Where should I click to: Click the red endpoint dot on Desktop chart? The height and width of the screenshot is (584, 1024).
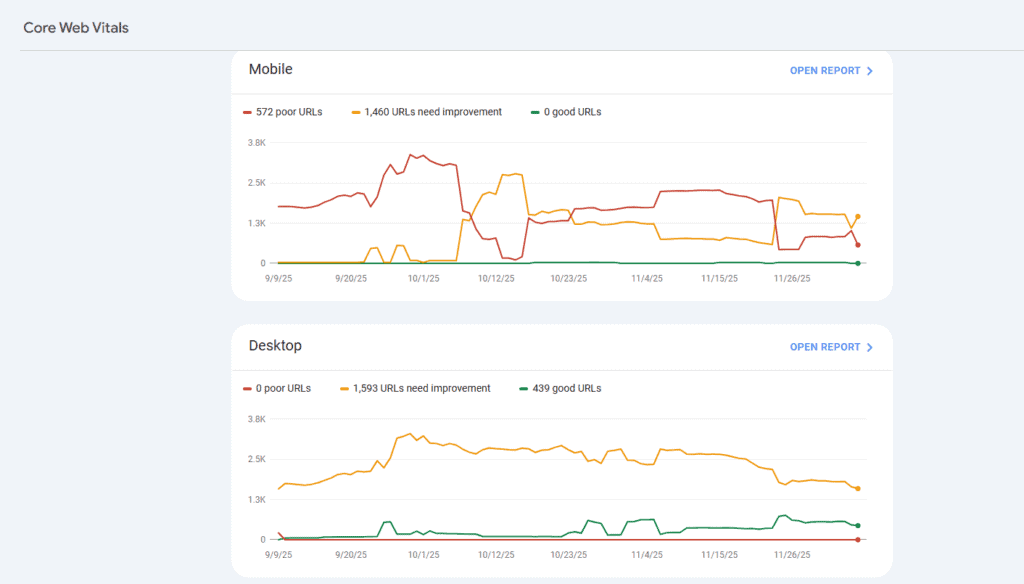coord(858,539)
